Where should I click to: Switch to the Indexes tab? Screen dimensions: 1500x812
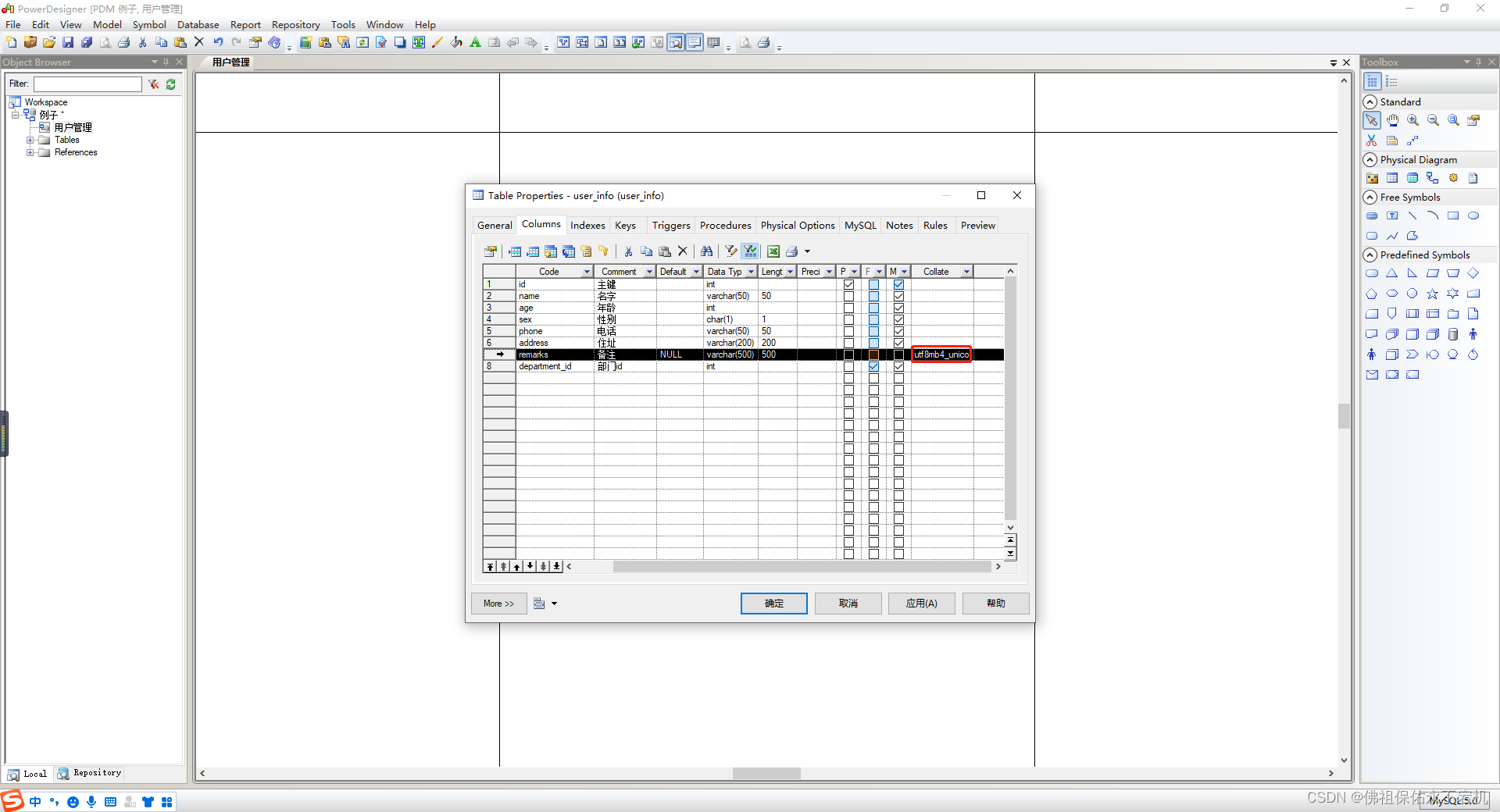pos(587,226)
